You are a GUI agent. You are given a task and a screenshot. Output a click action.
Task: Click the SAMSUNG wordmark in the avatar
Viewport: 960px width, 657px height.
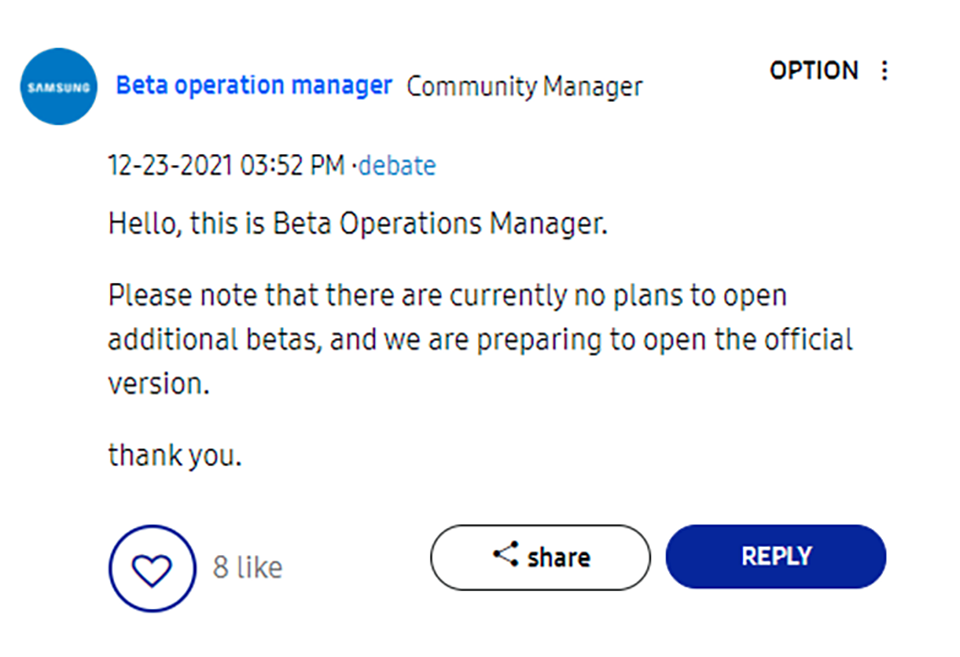click(59, 87)
